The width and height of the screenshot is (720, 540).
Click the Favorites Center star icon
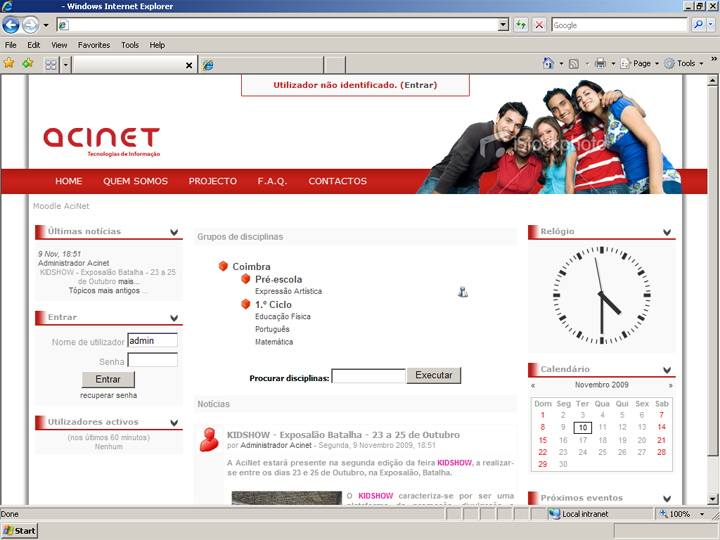point(9,63)
